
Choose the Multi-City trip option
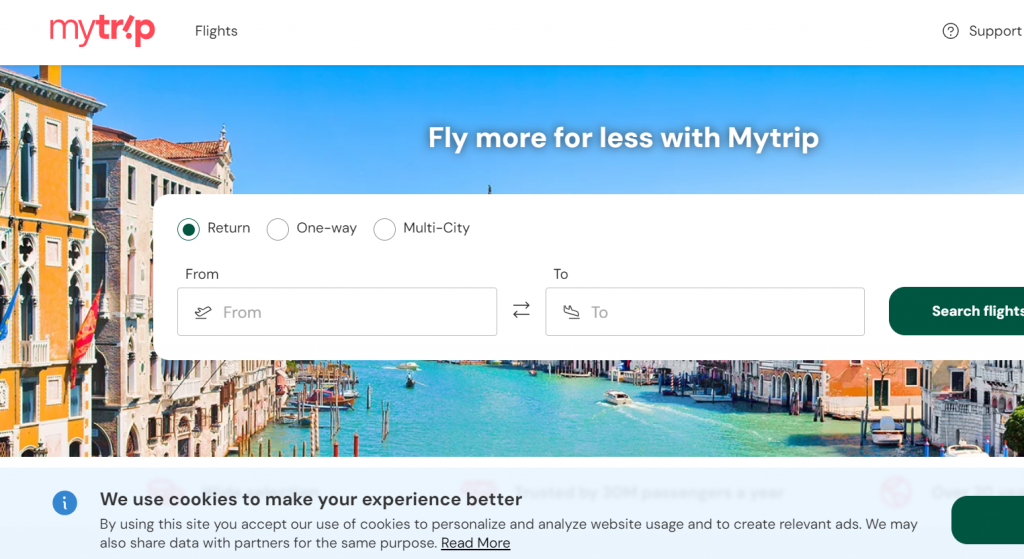coord(384,229)
